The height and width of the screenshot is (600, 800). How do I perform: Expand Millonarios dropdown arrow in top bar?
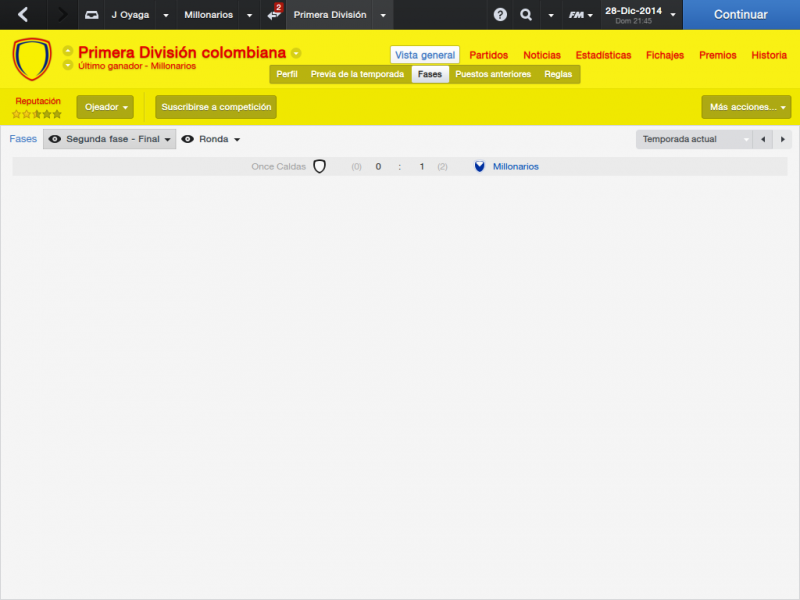coord(249,15)
